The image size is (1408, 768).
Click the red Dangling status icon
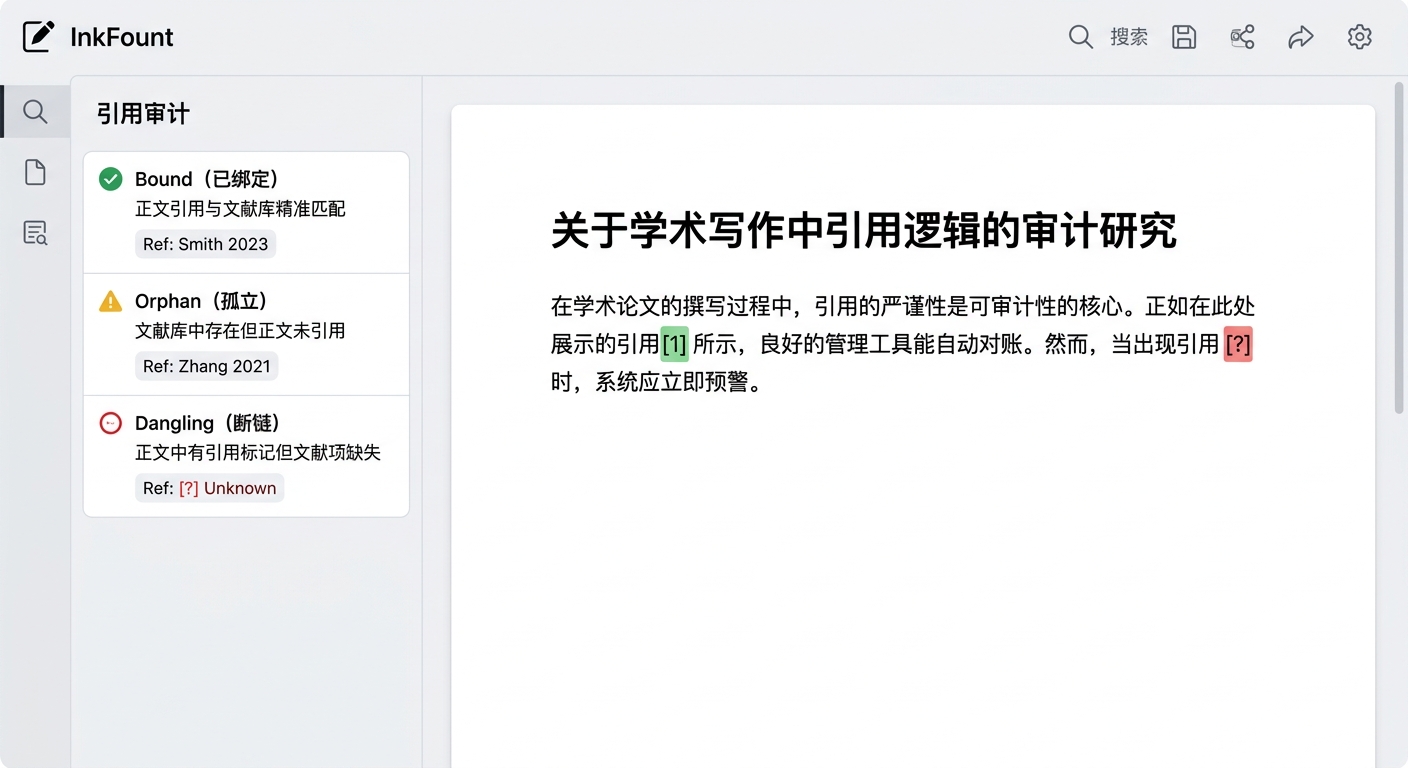(x=110, y=423)
